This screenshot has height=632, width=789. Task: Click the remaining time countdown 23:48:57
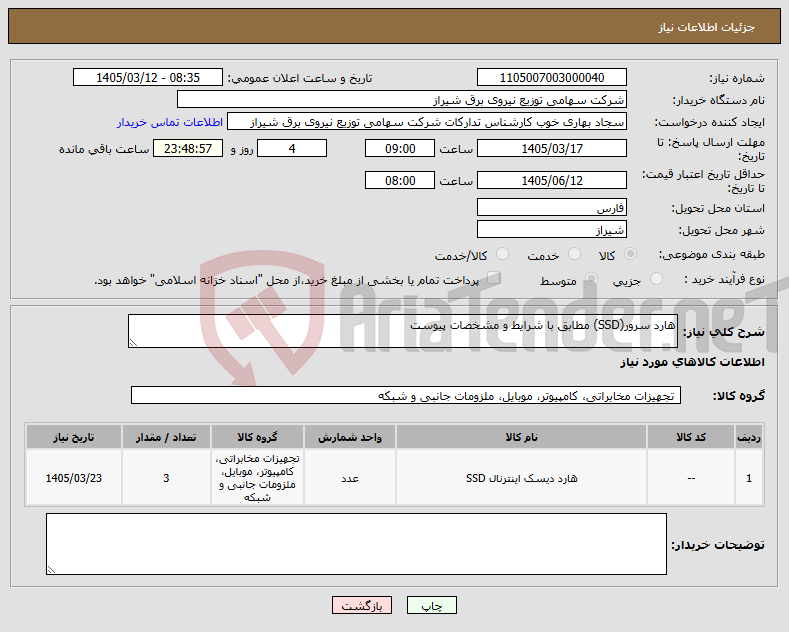pos(188,148)
